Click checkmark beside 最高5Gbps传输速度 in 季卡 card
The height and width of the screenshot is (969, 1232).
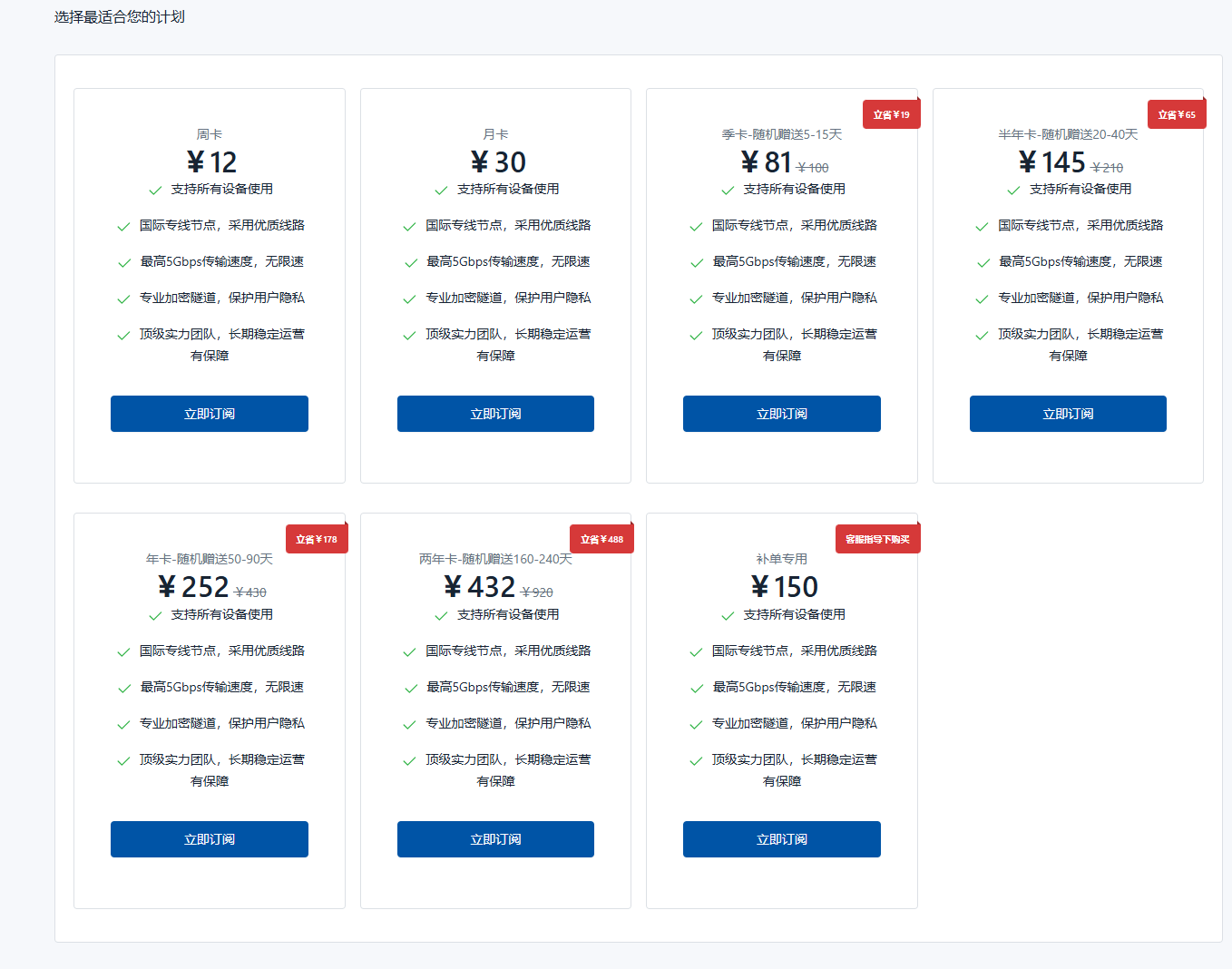pos(697,263)
